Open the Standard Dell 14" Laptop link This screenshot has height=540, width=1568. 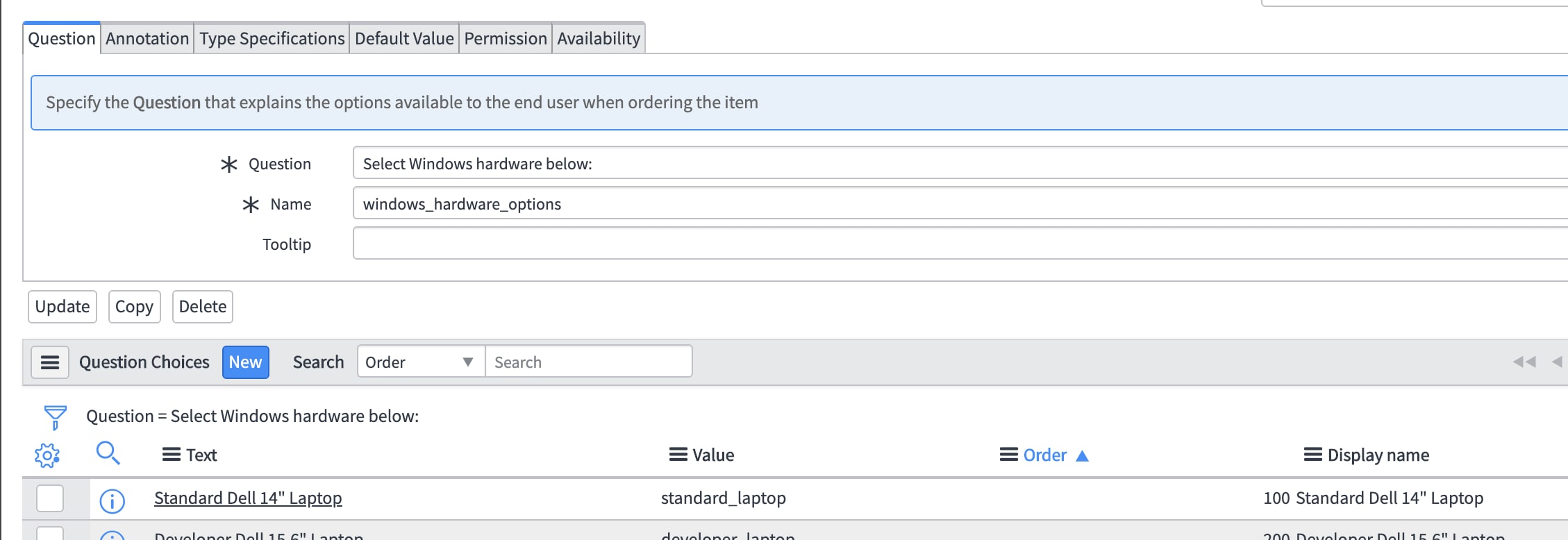248,498
